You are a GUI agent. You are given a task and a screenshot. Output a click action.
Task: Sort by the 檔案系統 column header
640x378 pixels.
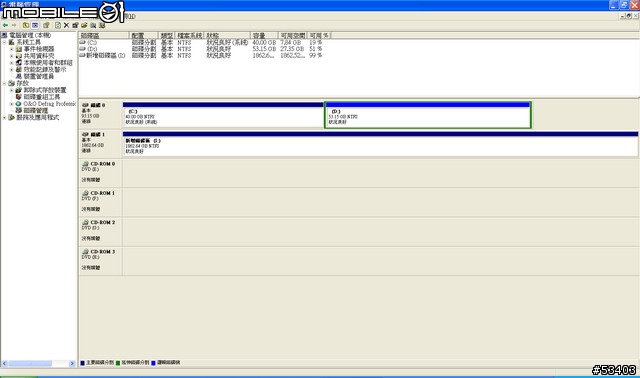(x=189, y=36)
